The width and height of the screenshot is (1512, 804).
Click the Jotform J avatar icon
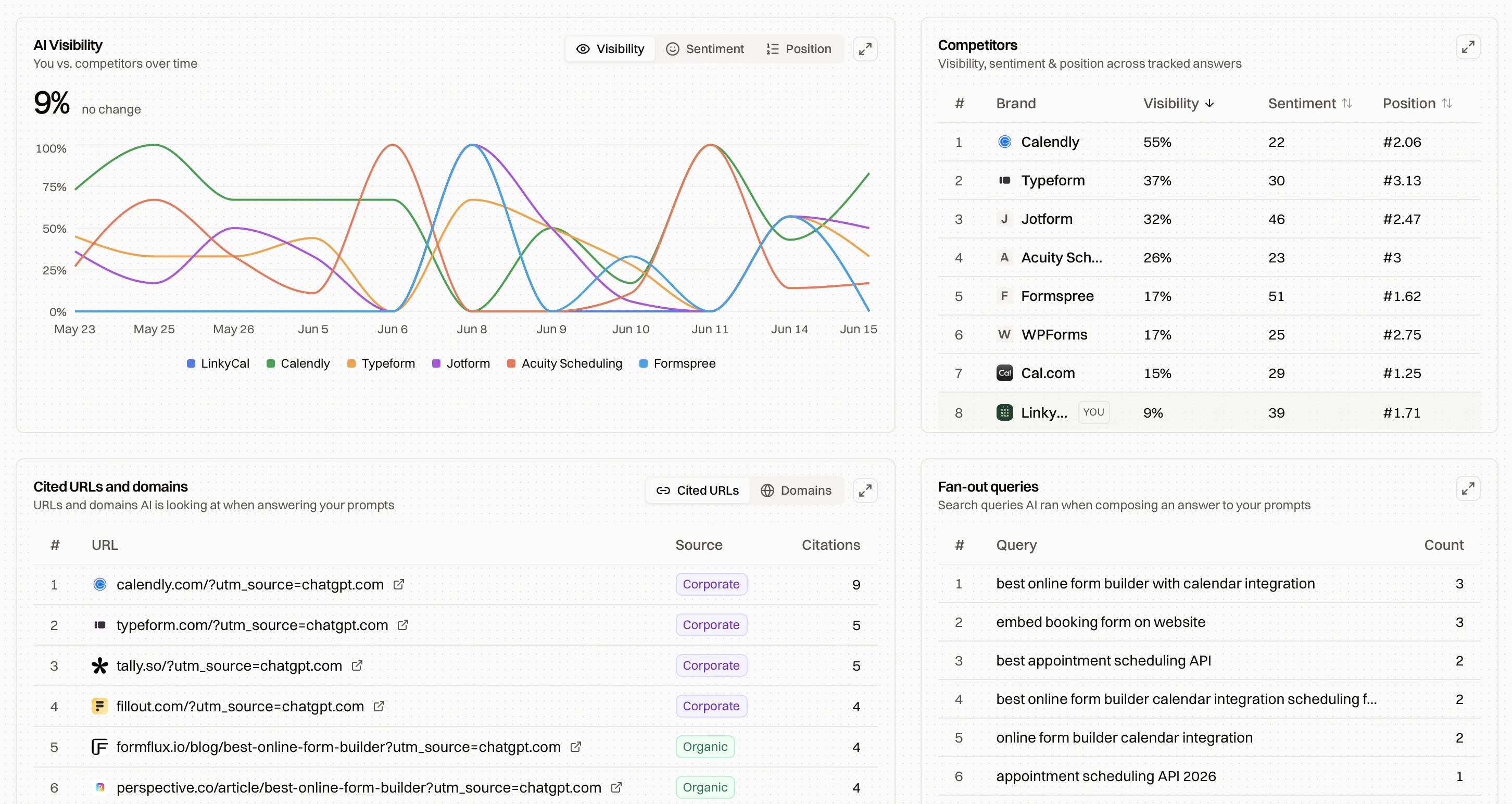point(1004,219)
